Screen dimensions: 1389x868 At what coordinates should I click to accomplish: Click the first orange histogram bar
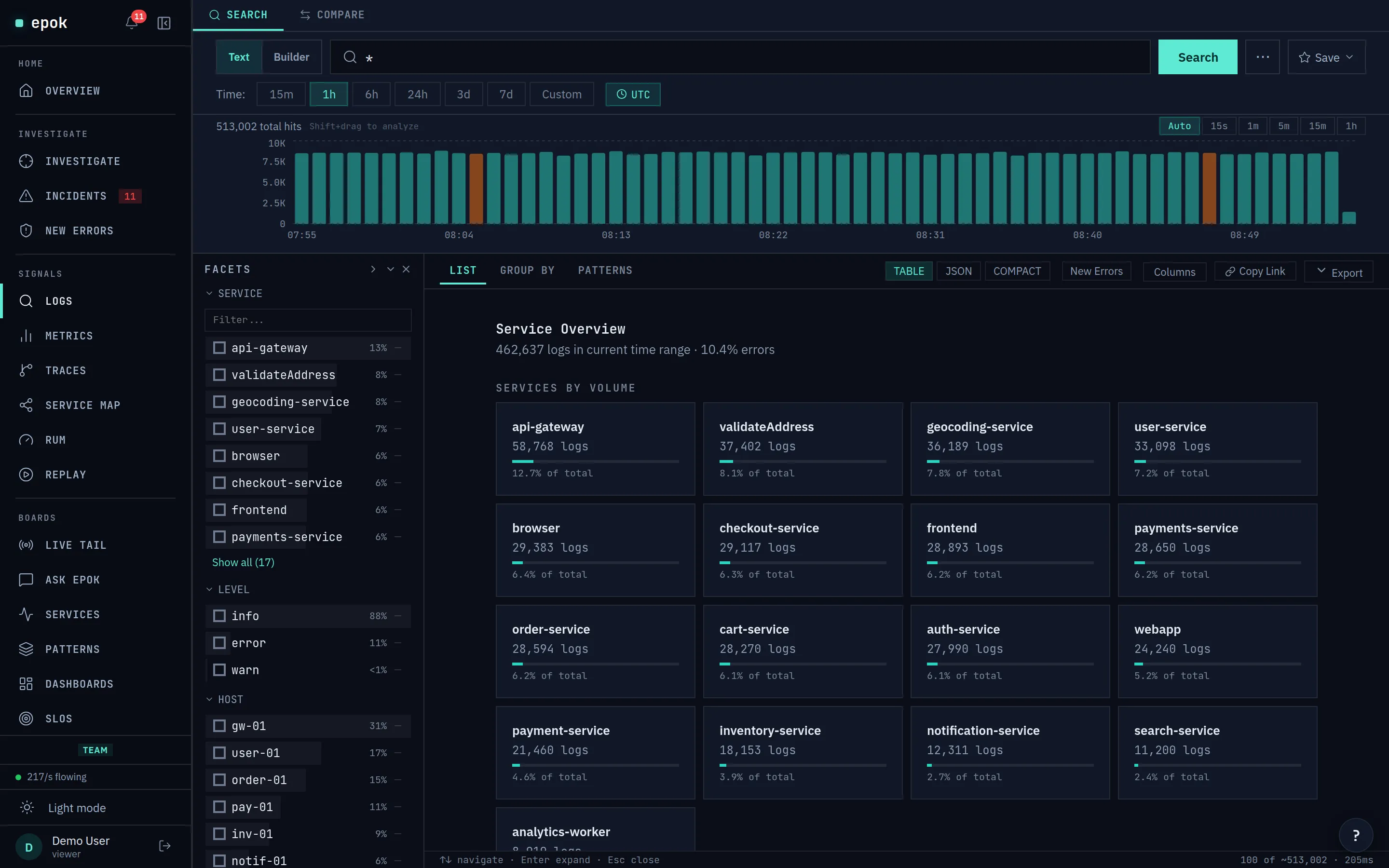tap(476, 188)
